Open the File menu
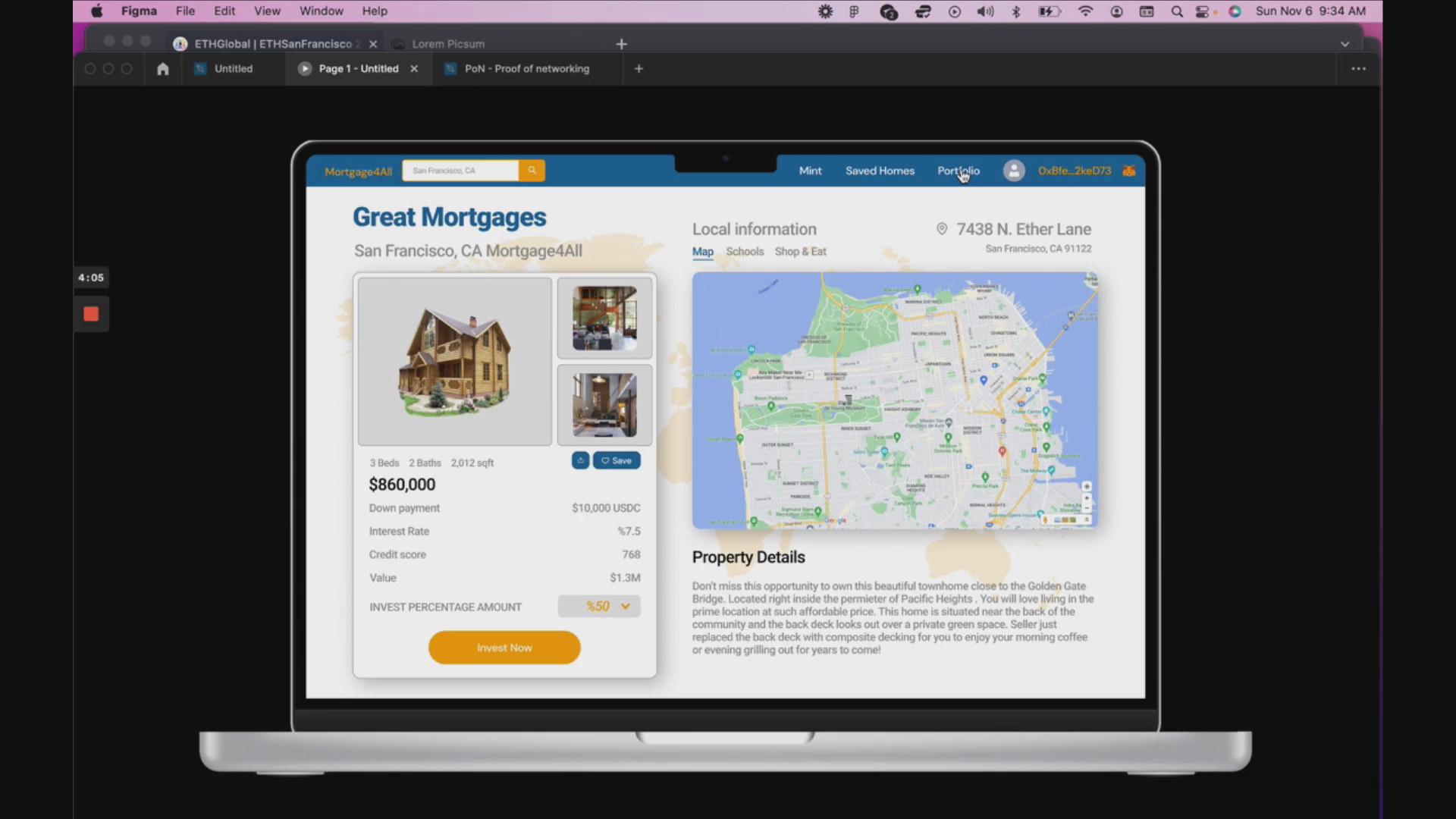Screen dimensions: 1456x819 [185, 11]
